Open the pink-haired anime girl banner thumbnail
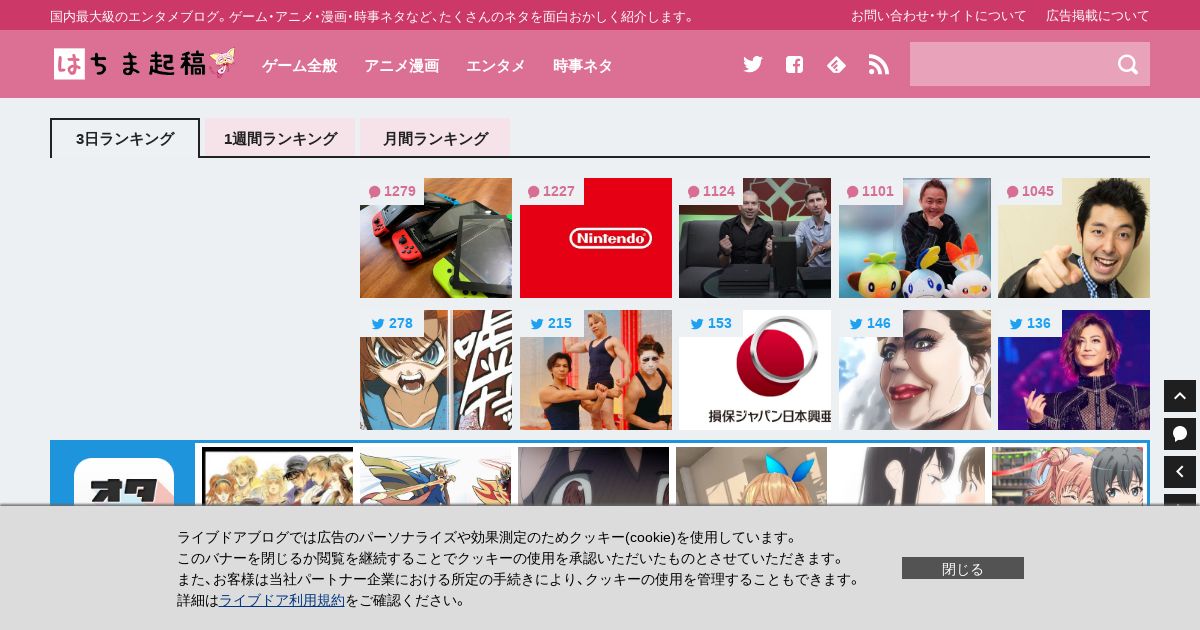This screenshot has height=630, width=1200. click(x=1067, y=476)
